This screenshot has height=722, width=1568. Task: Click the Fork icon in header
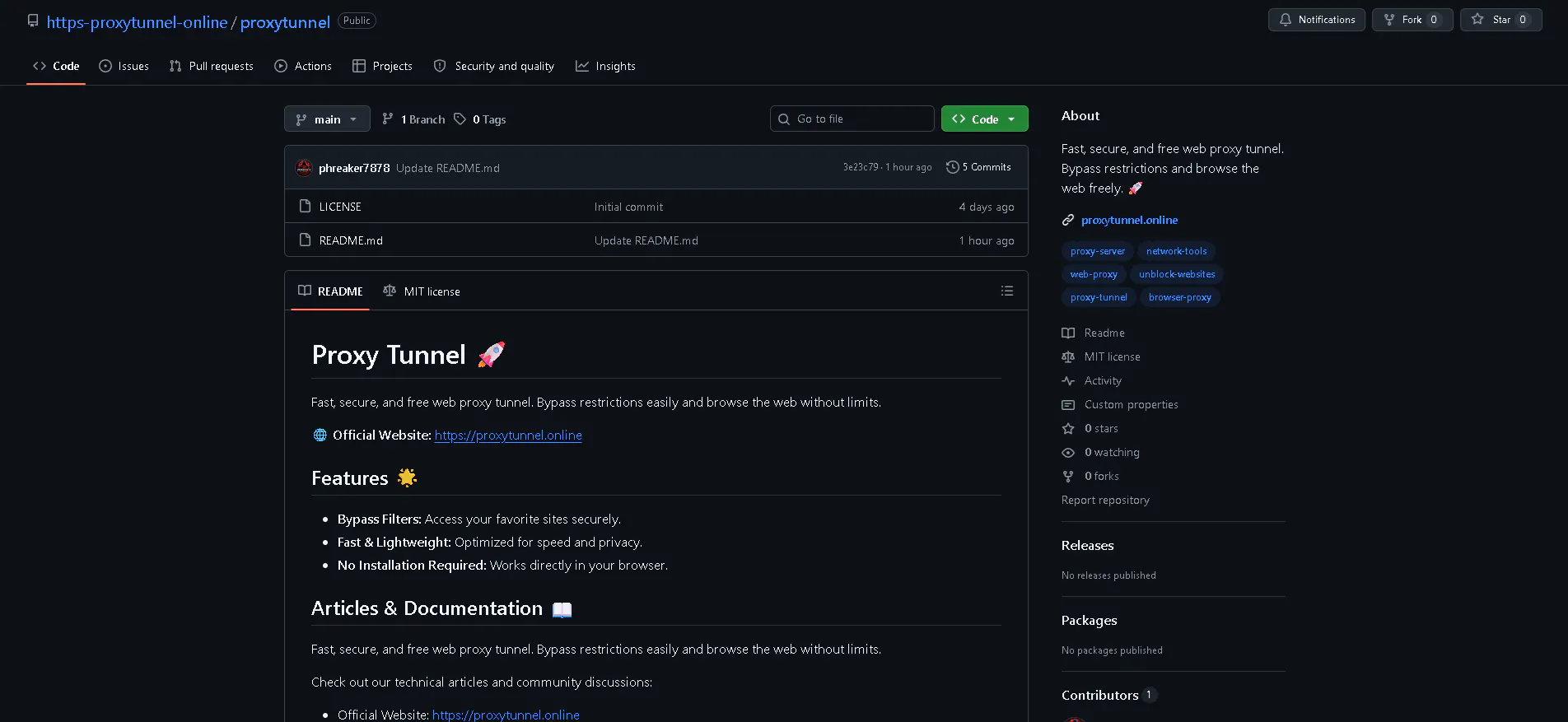tap(1389, 20)
